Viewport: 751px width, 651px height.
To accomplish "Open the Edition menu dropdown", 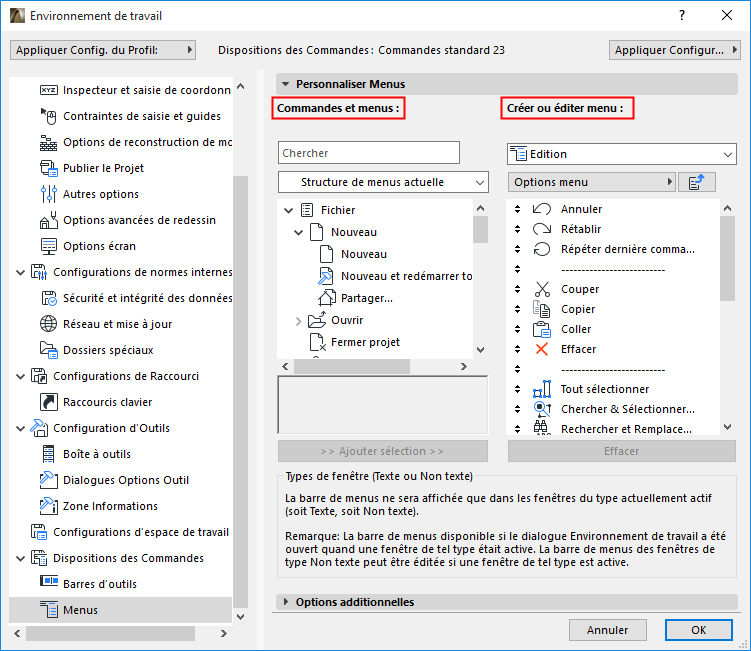I will (x=622, y=154).
